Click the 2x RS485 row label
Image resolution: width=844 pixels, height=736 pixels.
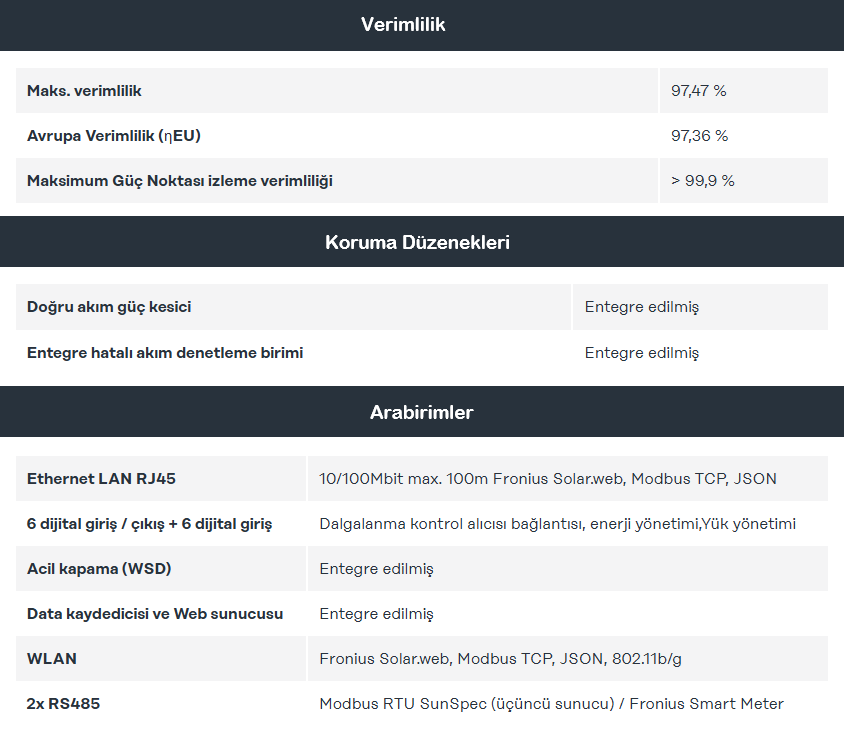[x=63, y=704]
